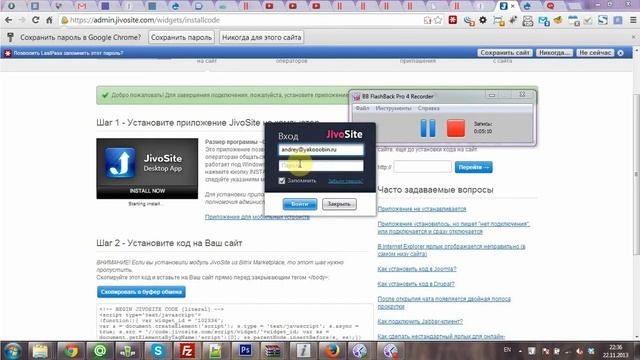
Task: Click Сохранить сайт in the LastPass bar
Action: pyautogui.click(x=505, y=53)
